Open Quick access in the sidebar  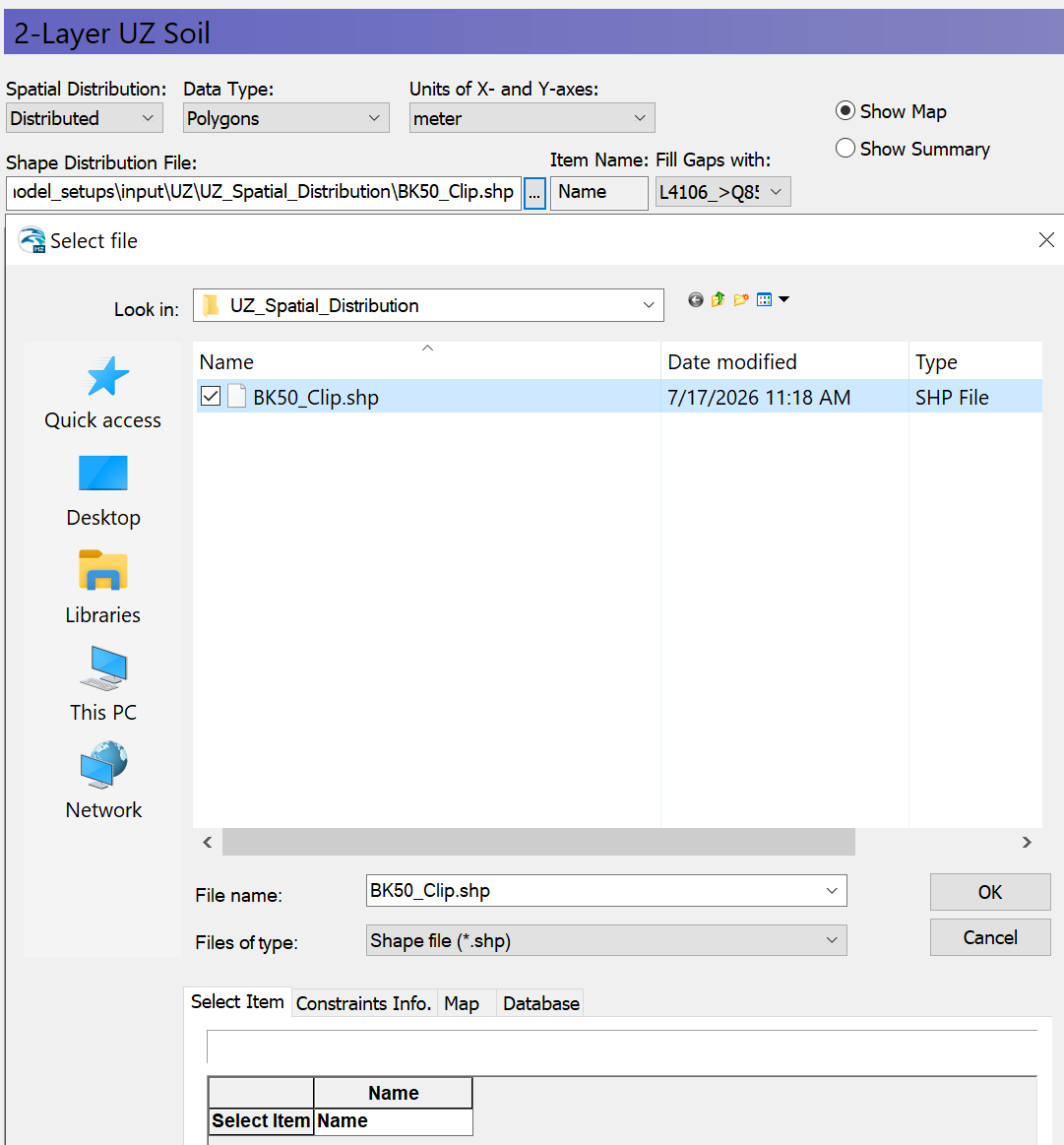(103, 393)
